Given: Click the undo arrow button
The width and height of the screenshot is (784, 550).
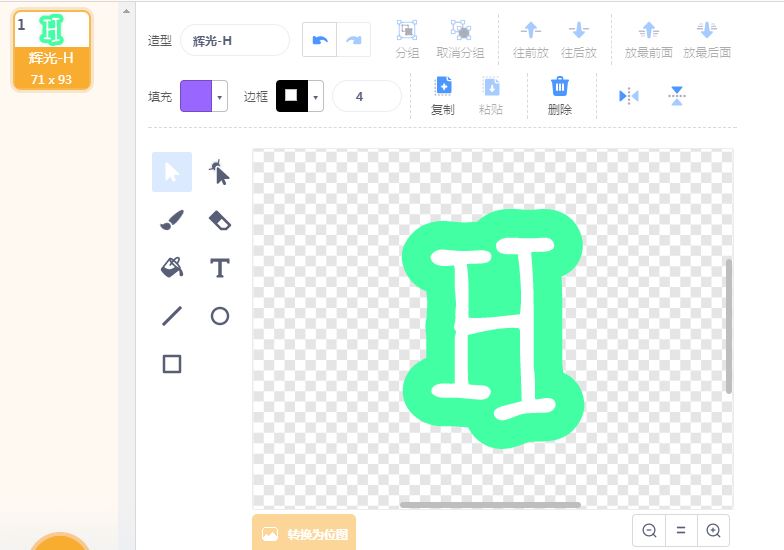Looking at the screenshot, I should point(320,40).
